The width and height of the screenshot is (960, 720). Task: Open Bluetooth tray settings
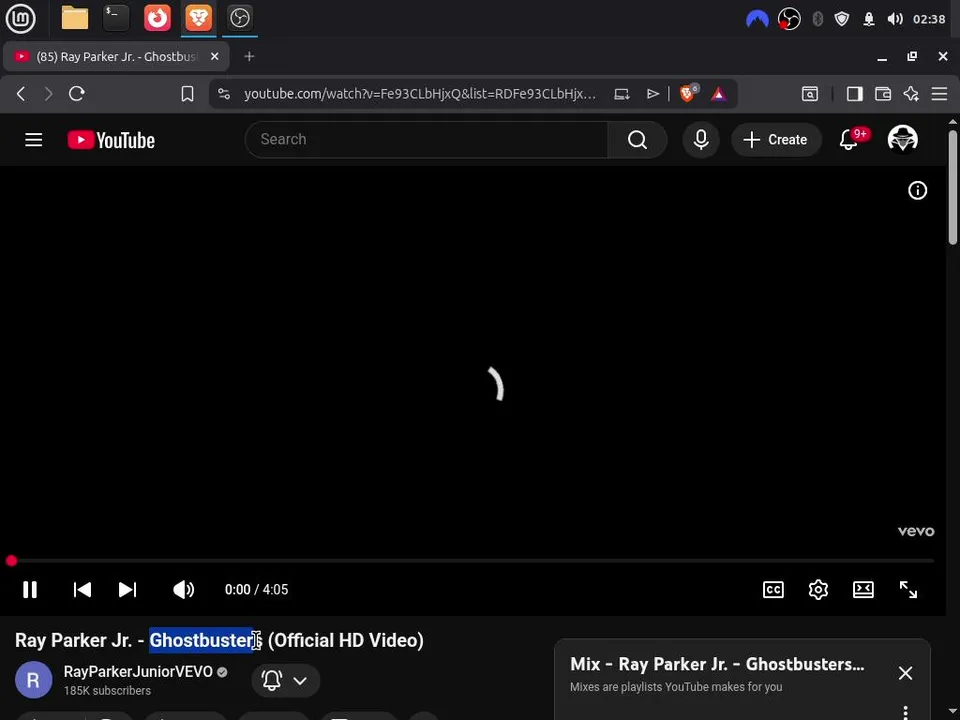click(817, 19)
